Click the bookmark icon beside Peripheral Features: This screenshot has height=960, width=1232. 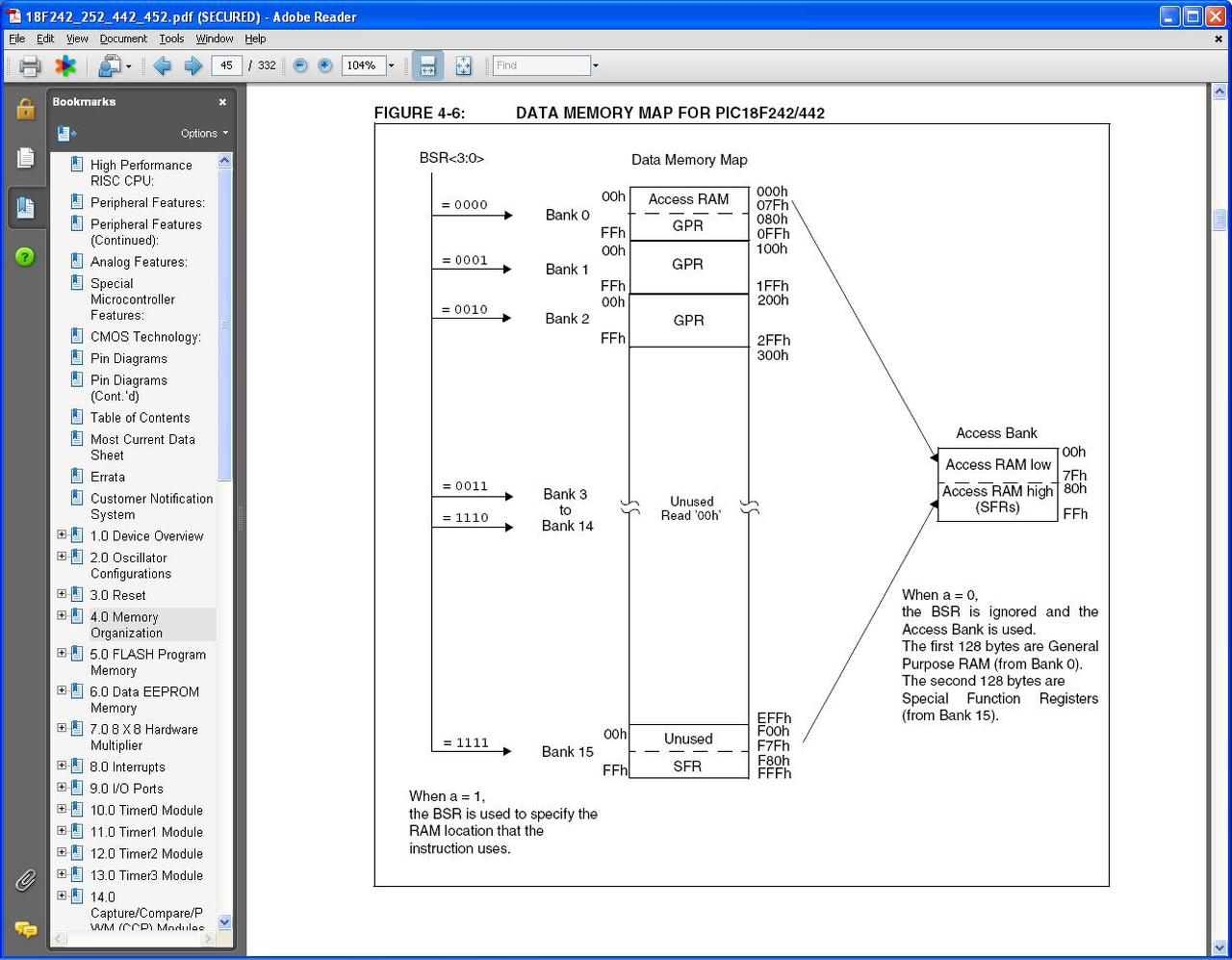click(x=77, y=201)
